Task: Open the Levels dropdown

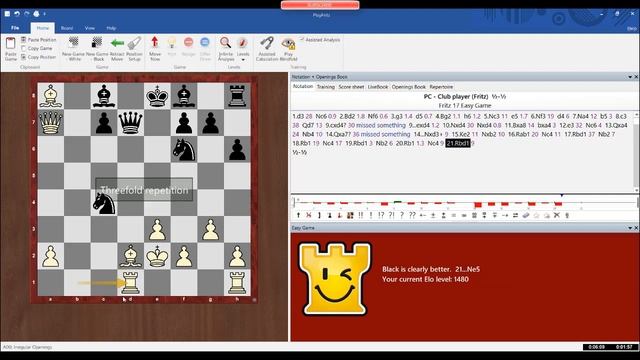Action: click(x=243, y=49)
